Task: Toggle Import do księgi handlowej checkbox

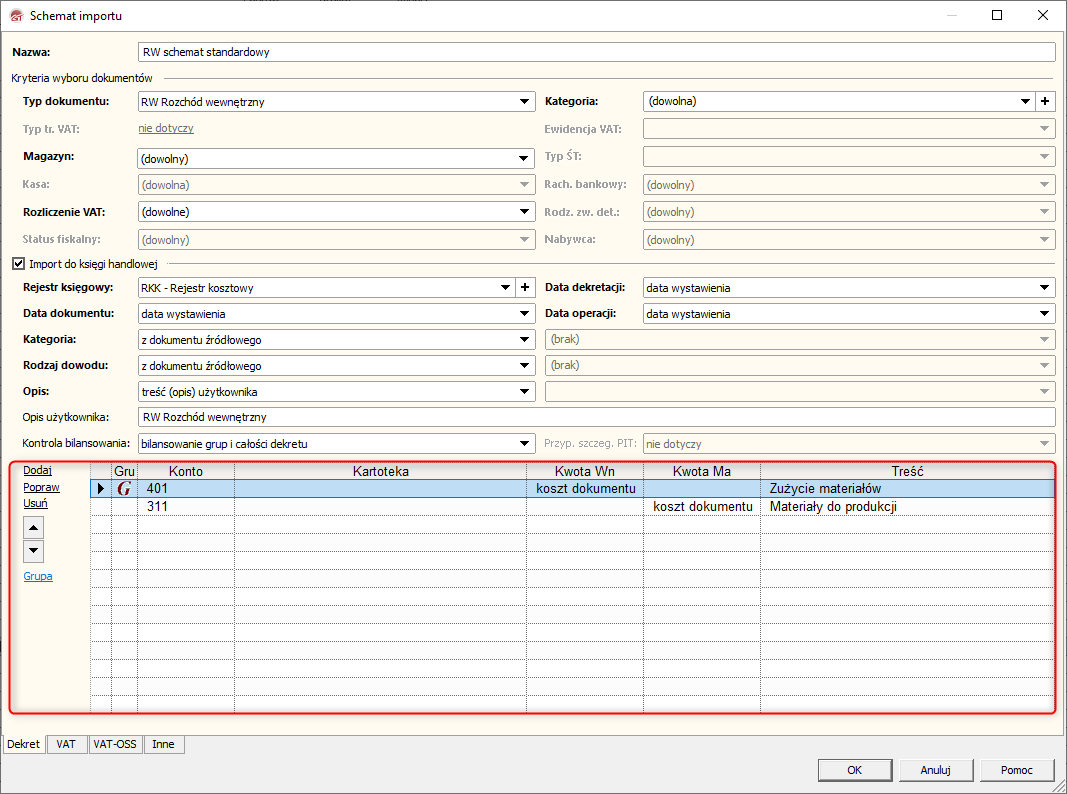Action: (18, 263)
